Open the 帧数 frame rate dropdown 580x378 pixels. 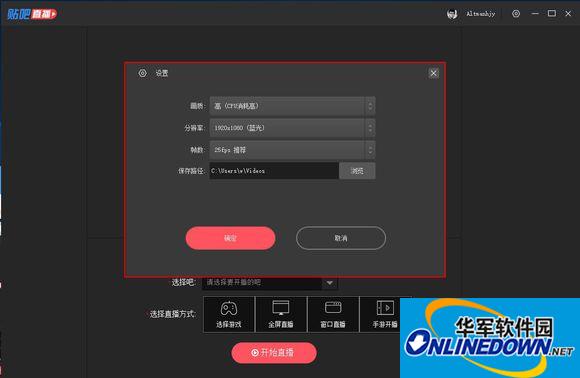point(292,150)
